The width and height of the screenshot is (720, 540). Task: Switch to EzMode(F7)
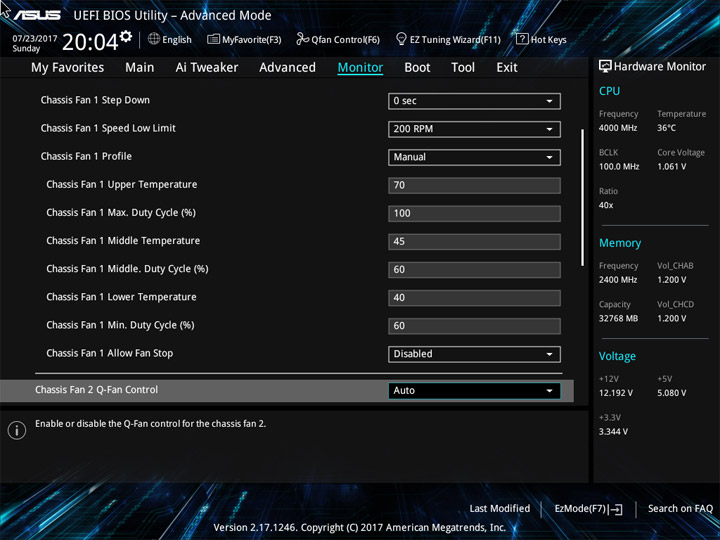pyautogui.click(x=588, y=509)
